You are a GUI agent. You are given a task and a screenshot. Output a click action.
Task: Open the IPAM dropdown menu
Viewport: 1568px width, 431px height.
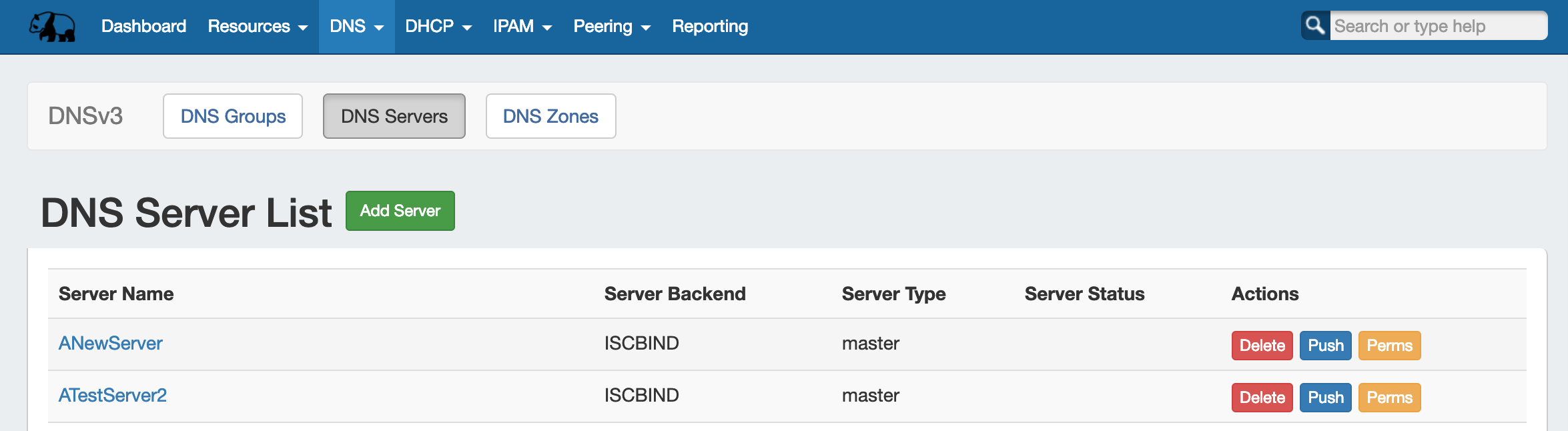pos(522,26)
